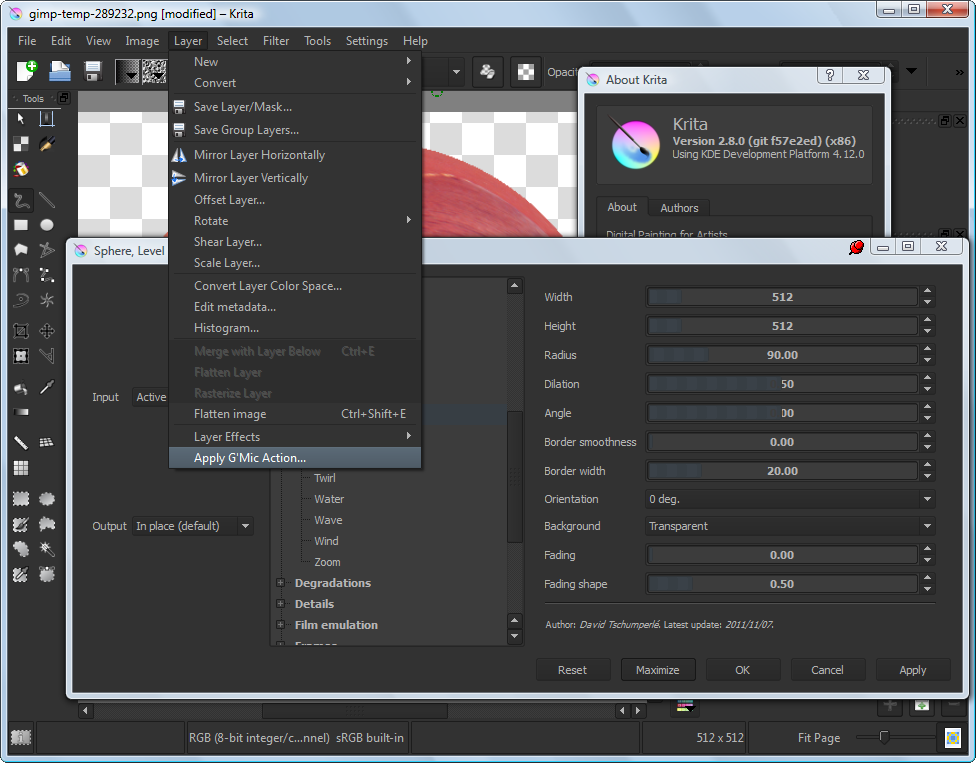Click the Apply button
The height and width of the screenshot is (763, 976).
pos(913,670)
